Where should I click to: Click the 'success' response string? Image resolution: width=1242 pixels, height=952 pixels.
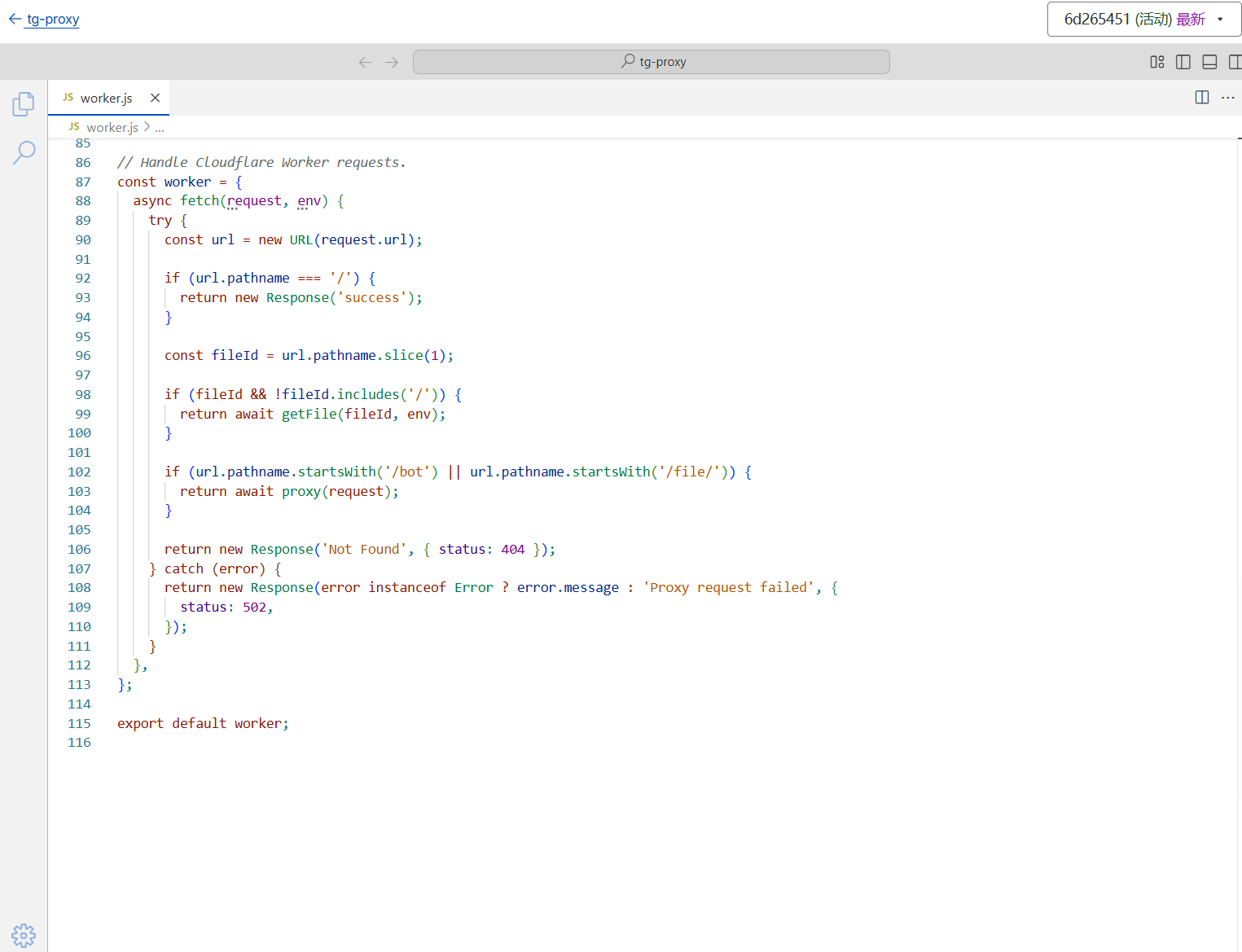click(x=372, y=297)
